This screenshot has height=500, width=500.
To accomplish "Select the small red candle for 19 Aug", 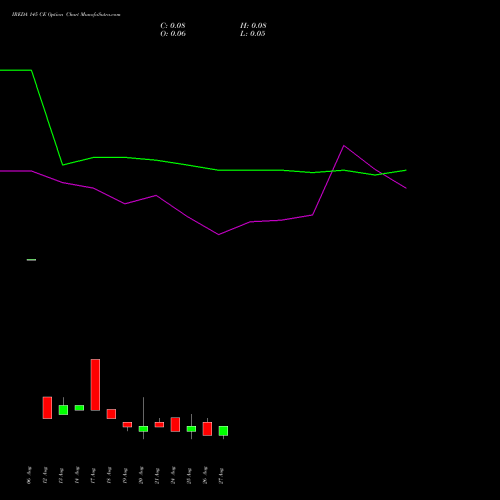I will pyautogui.click(x=127, y=425).
